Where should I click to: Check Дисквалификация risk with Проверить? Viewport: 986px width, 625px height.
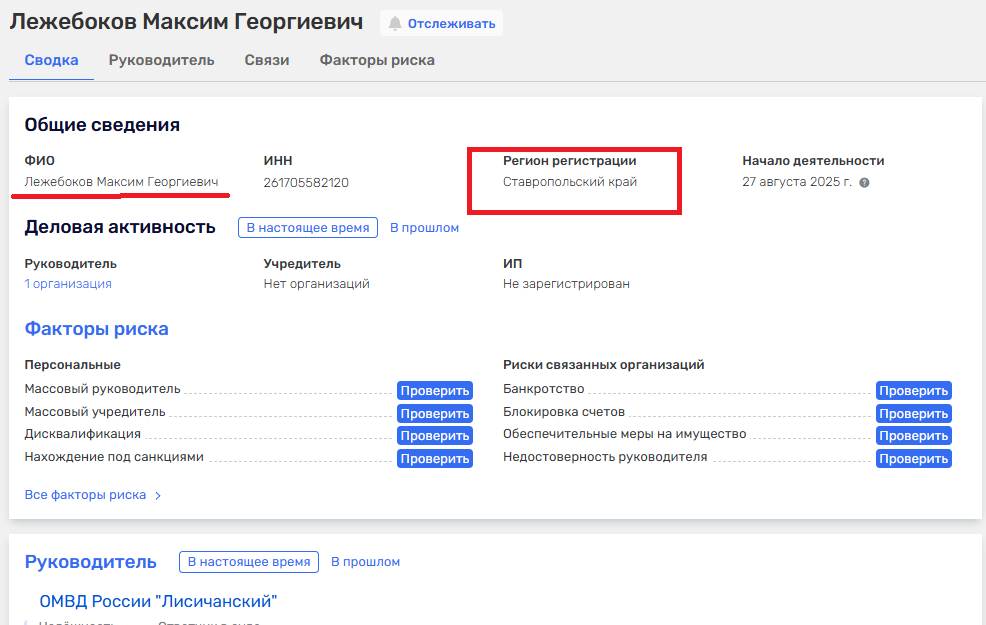click(435, 436)
